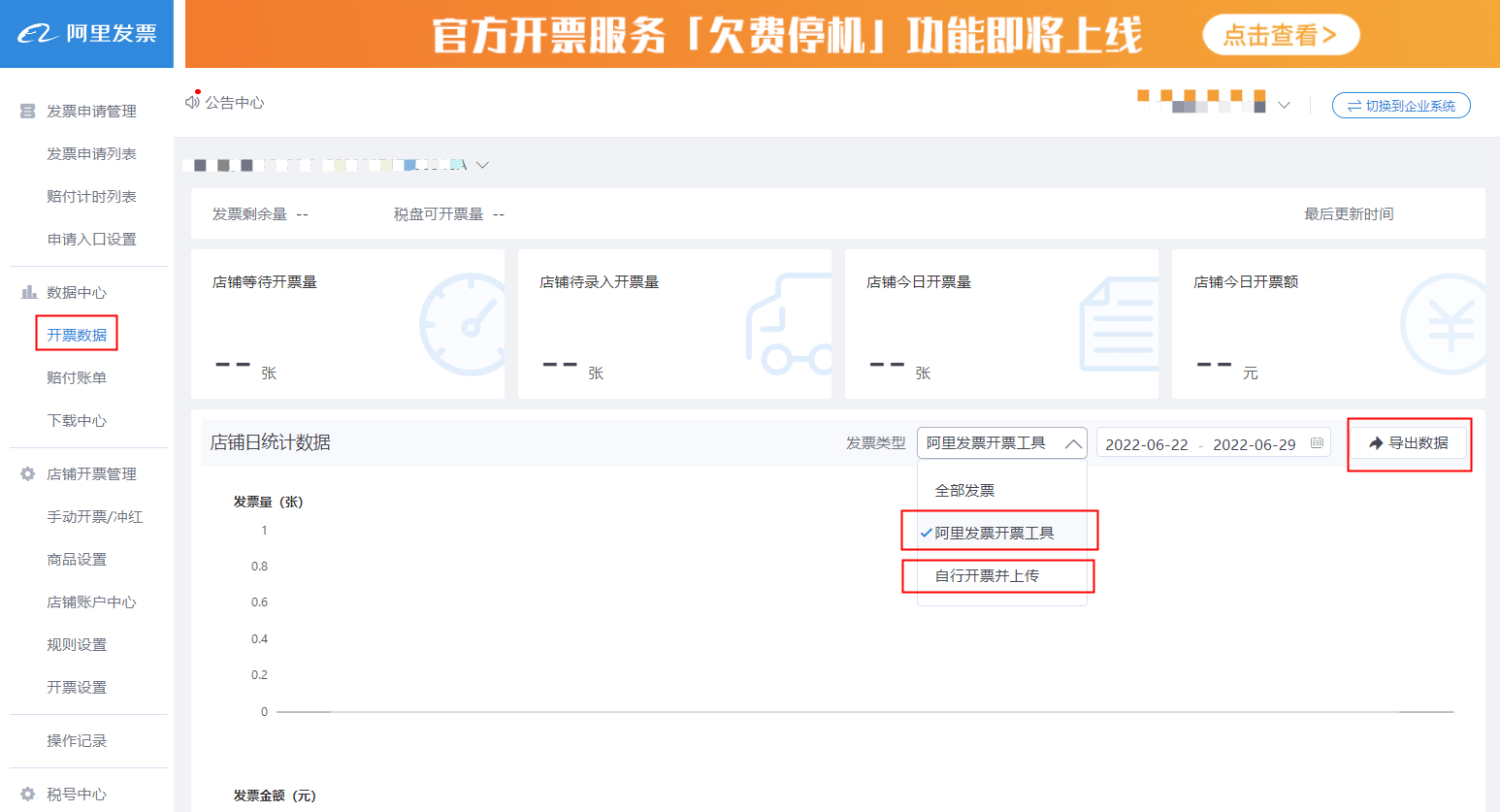
Task: Open 赔付计划列表 in the sidebar
Action: click(x=91, y=197)
